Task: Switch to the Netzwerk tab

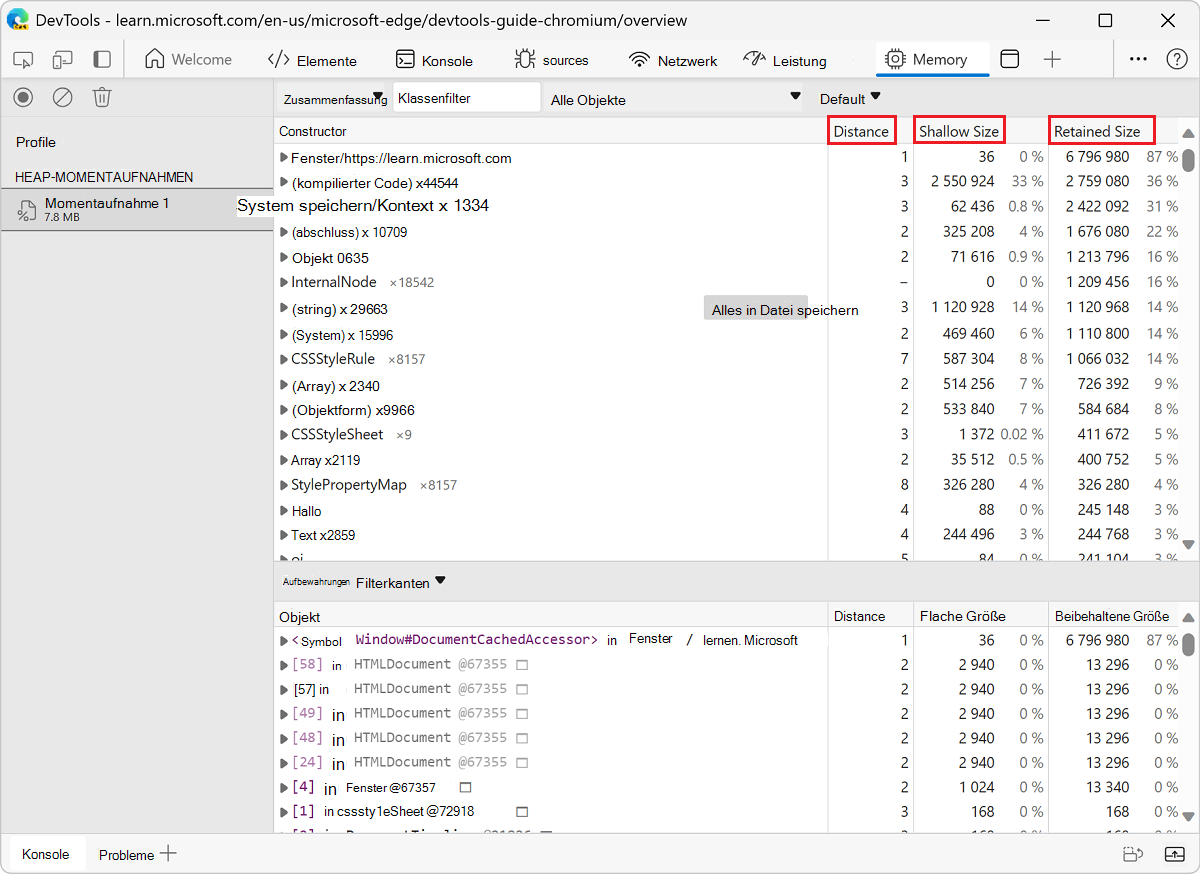Action: pos(673,61)
